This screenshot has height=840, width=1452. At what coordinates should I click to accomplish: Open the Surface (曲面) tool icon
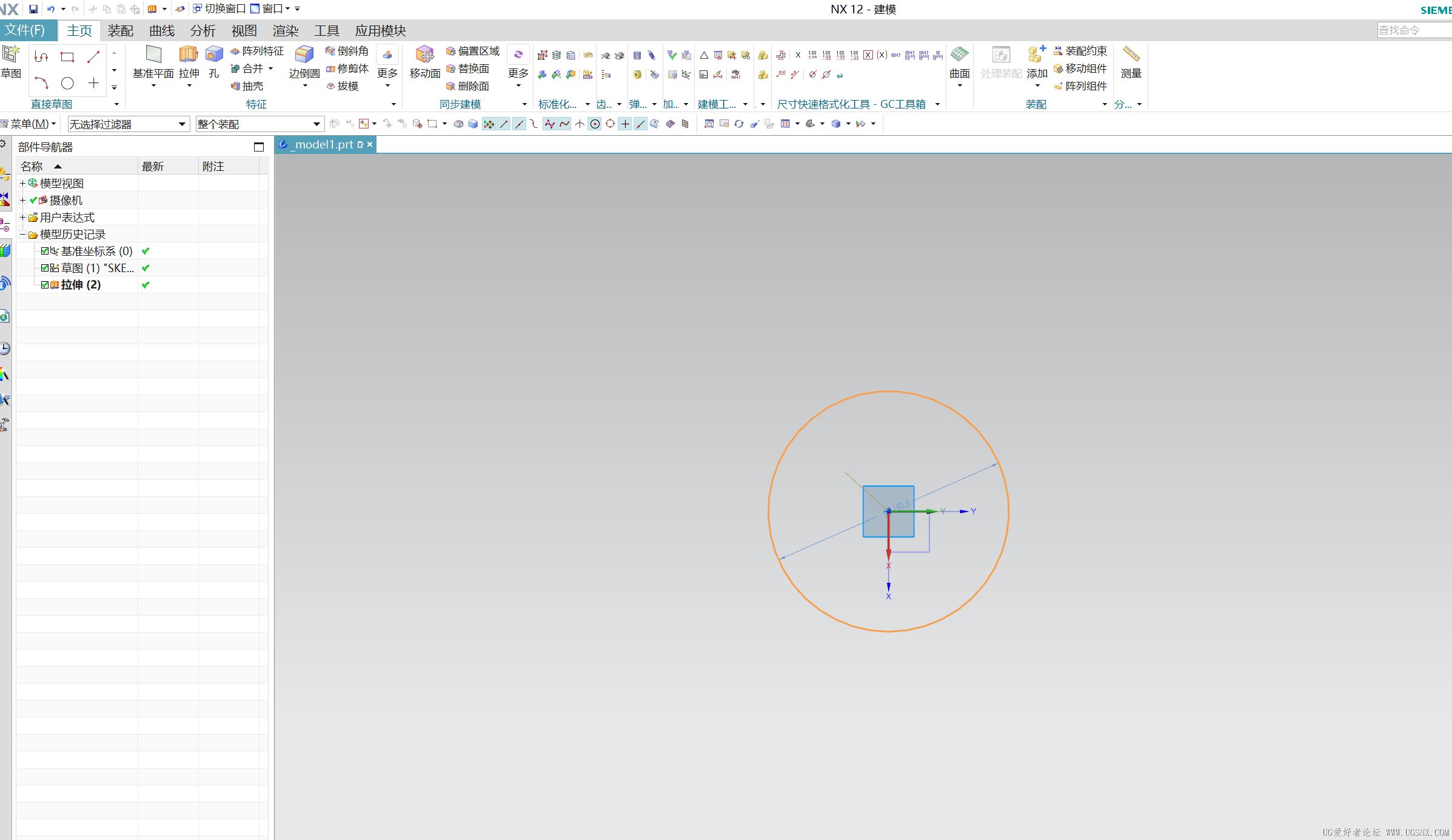coord(959,55)
